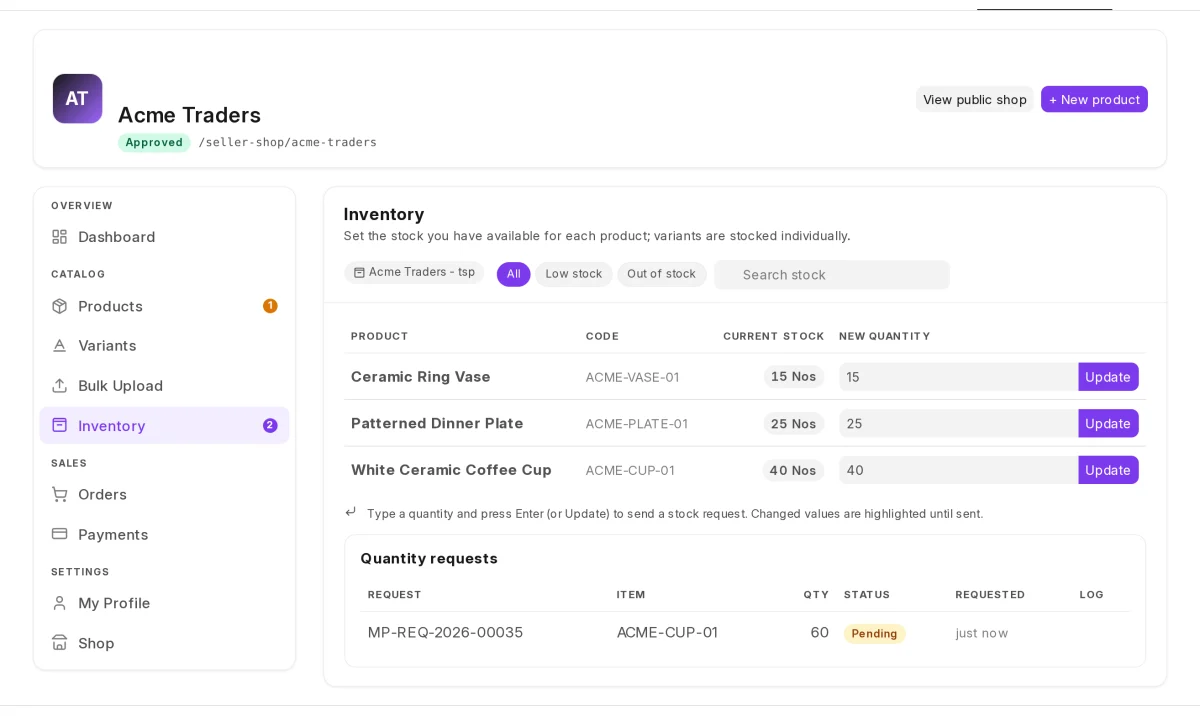This screenshot has width=1200, height=716.
Task: Open Payments under Sales
Action: [x=164, y=534]
